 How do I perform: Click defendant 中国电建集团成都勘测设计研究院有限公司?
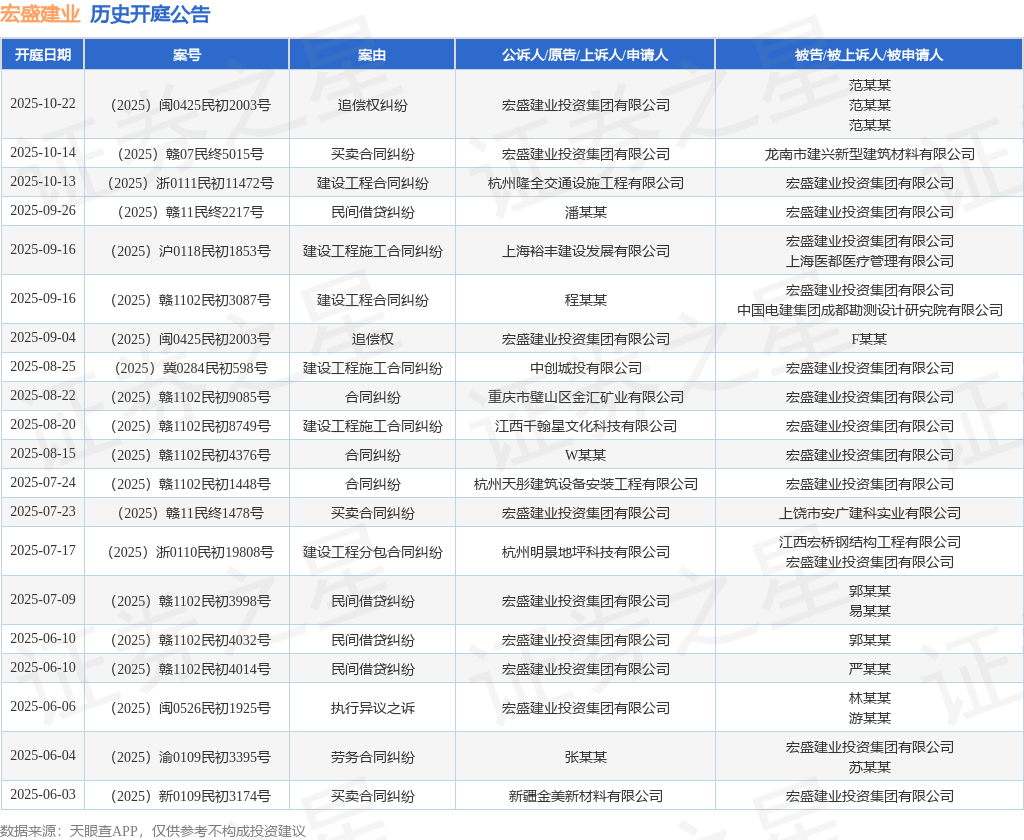tap(869, 310)
